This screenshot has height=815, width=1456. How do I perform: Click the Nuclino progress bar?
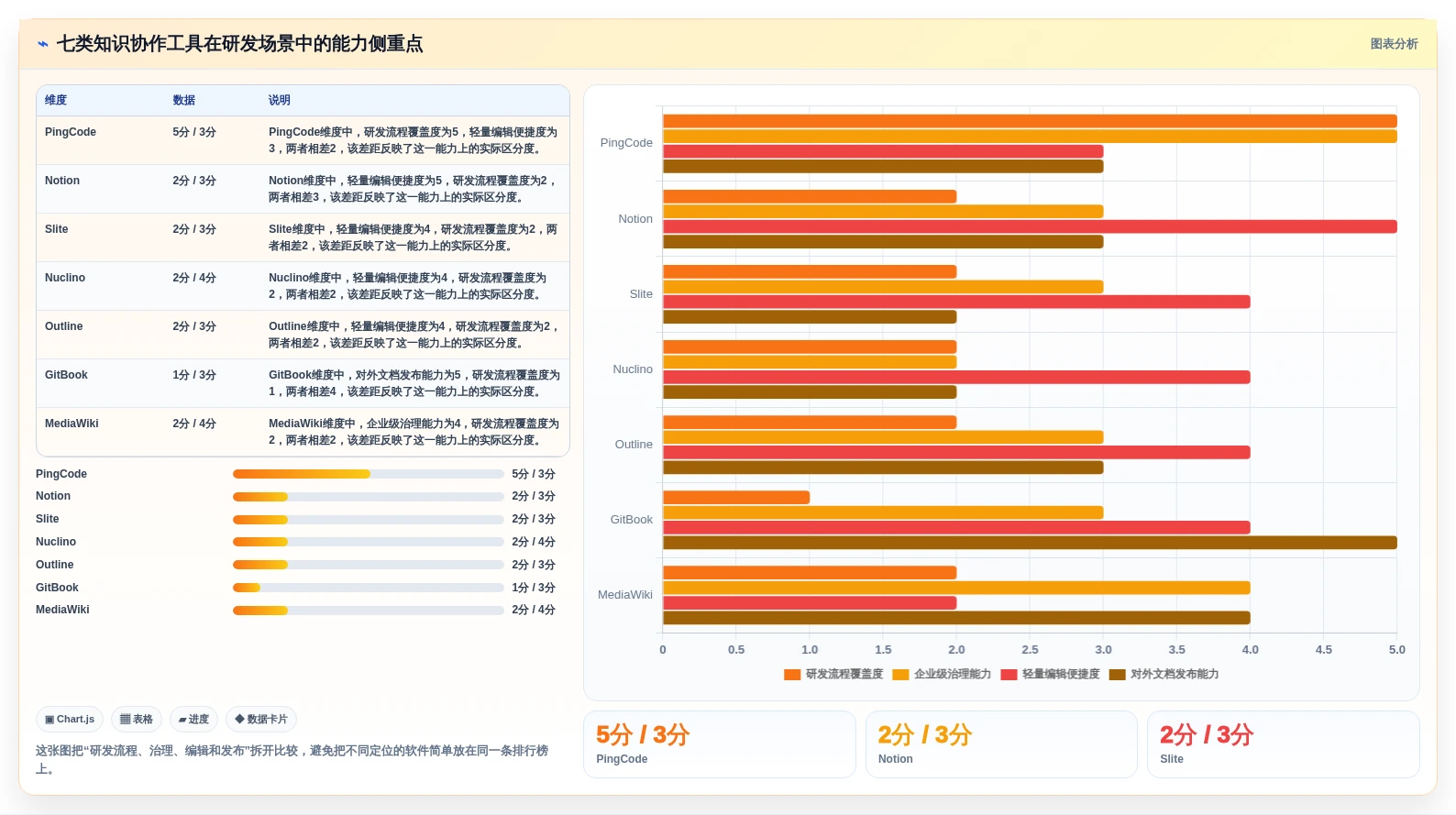(x=369, y=542)
